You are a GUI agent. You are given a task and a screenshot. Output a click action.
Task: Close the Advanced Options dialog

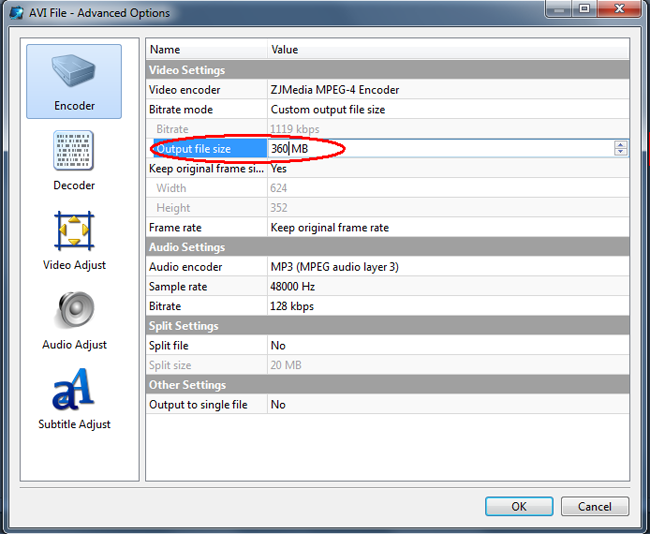[x=619, y=9]
